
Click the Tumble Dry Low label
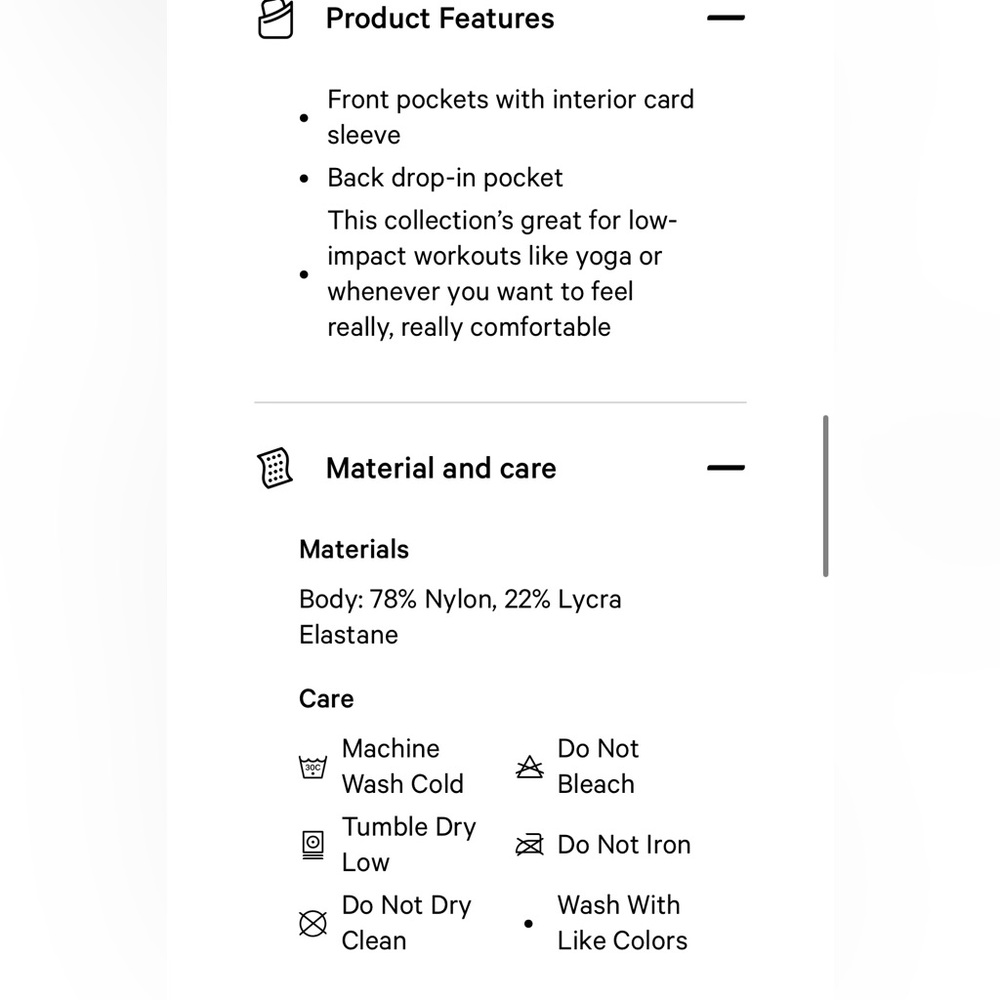408,844
